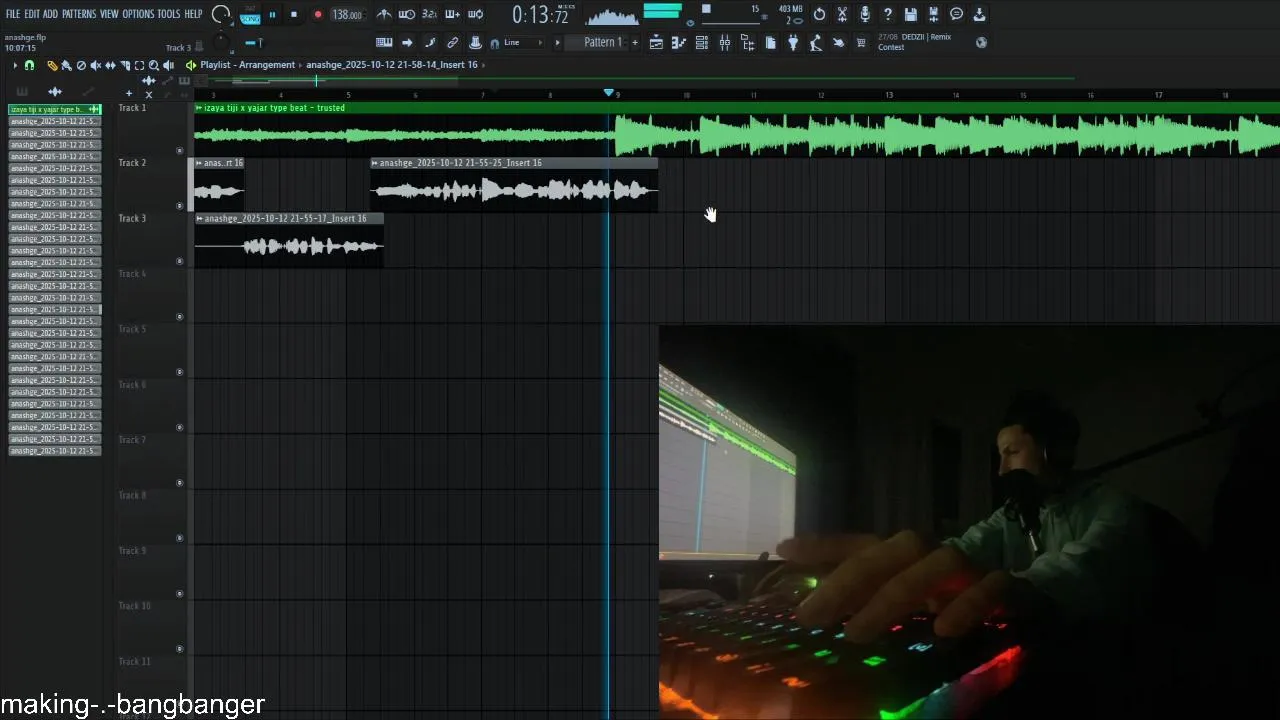Show the Playlist window icon
The height and width of the screenshot is (720, 1280).
point(656,43)
